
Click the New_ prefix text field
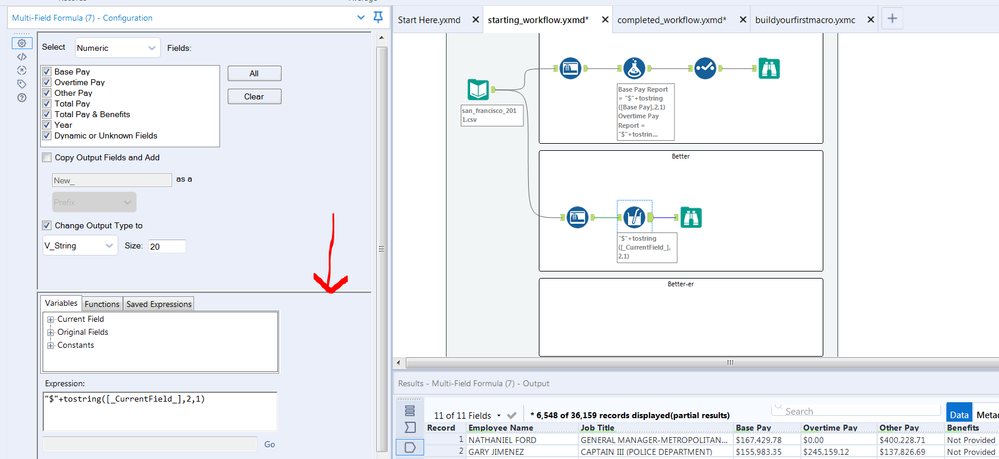(111, 180)
